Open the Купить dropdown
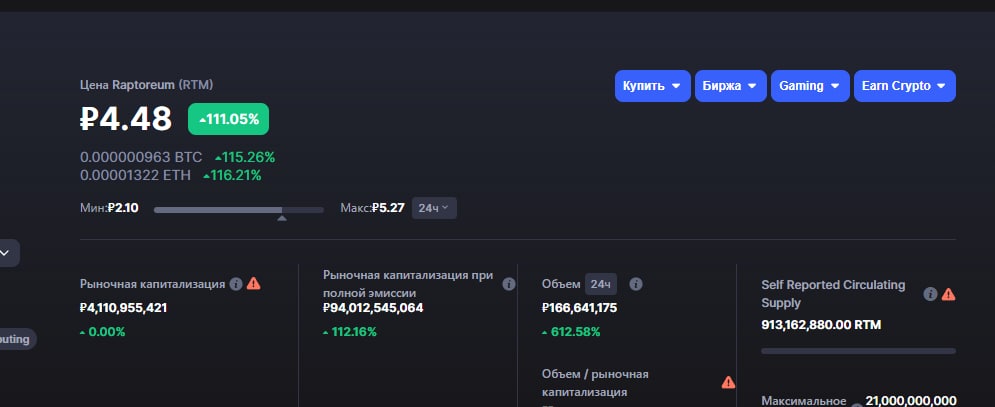The image size is (995, 407). coord(652,86)
